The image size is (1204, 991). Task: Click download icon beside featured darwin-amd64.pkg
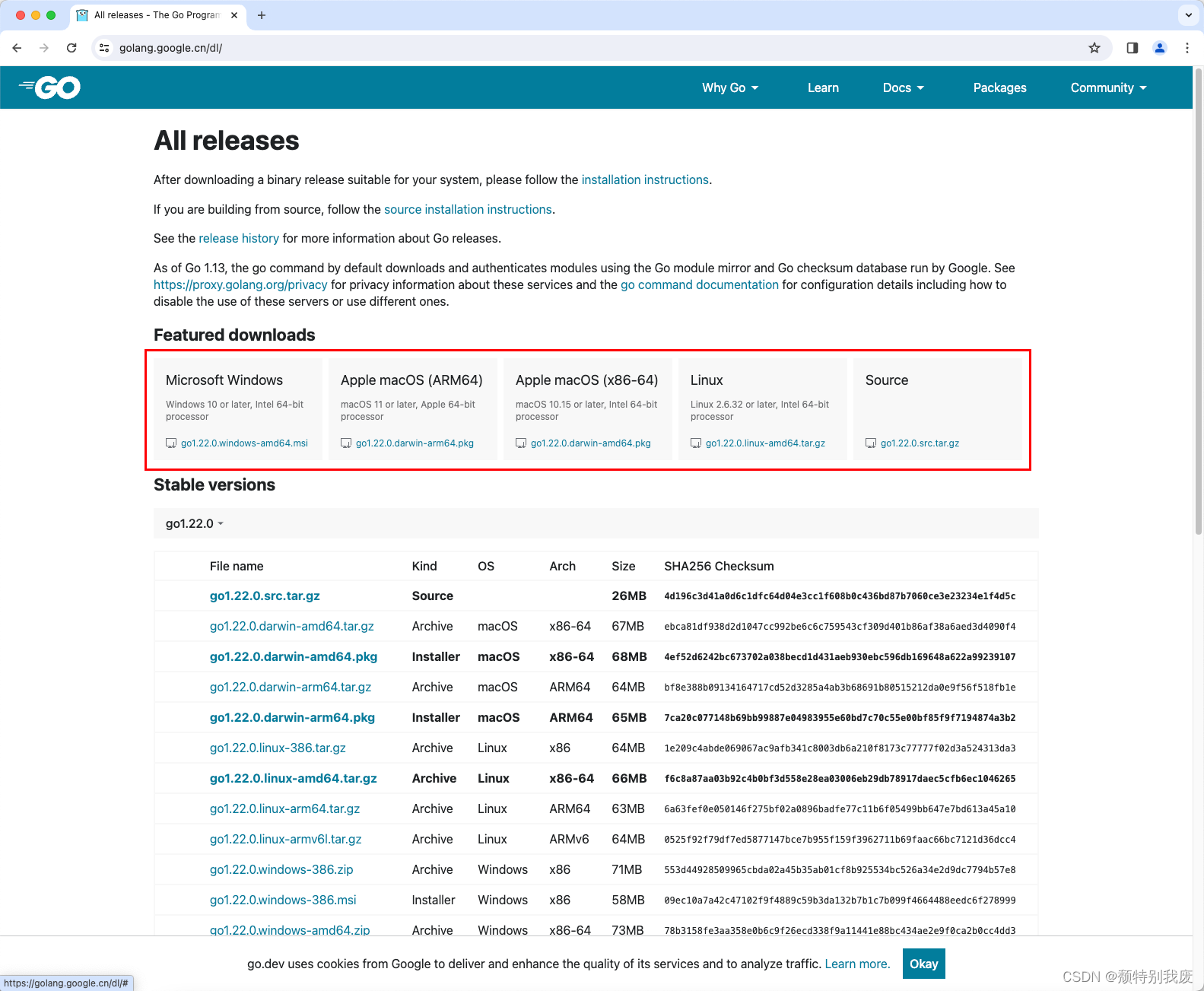521,443
